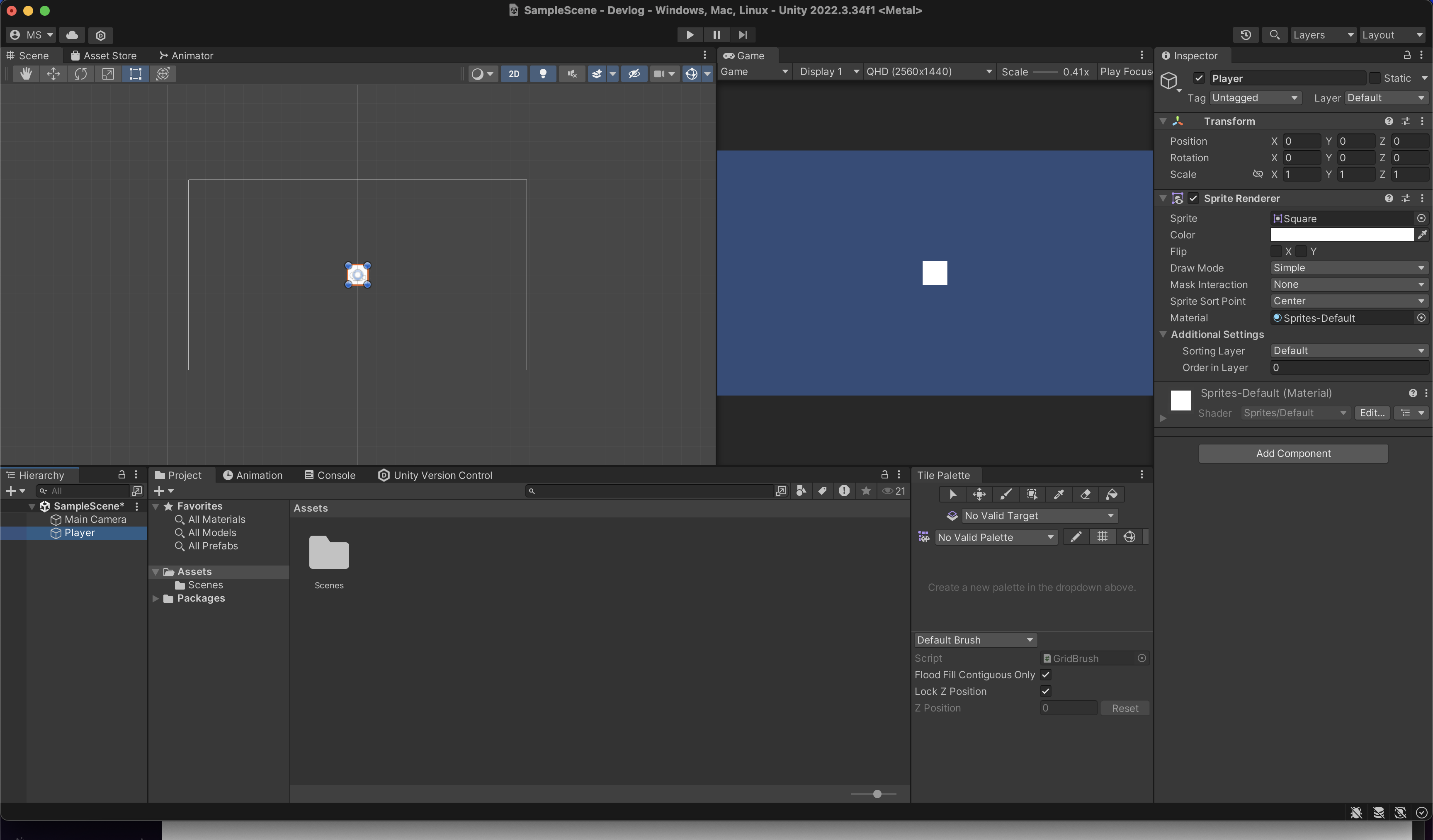Select the Rect tool
Screen dimensions: 1433x840
click(x=135, y=74)
